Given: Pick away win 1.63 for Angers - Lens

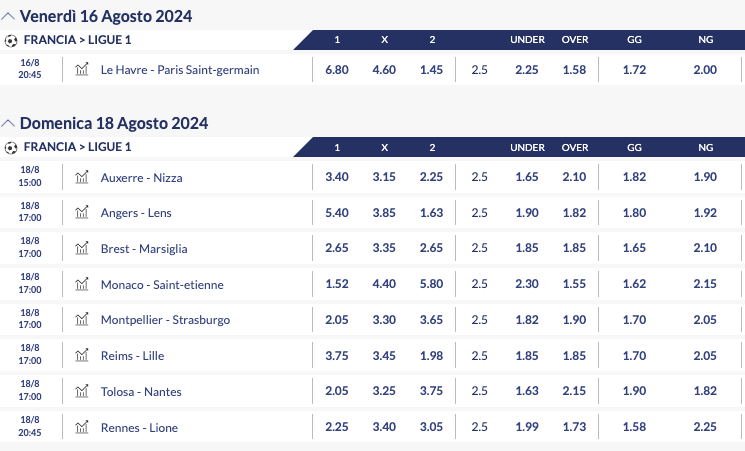Looking at the screenshot, I should tap(432, 213).
